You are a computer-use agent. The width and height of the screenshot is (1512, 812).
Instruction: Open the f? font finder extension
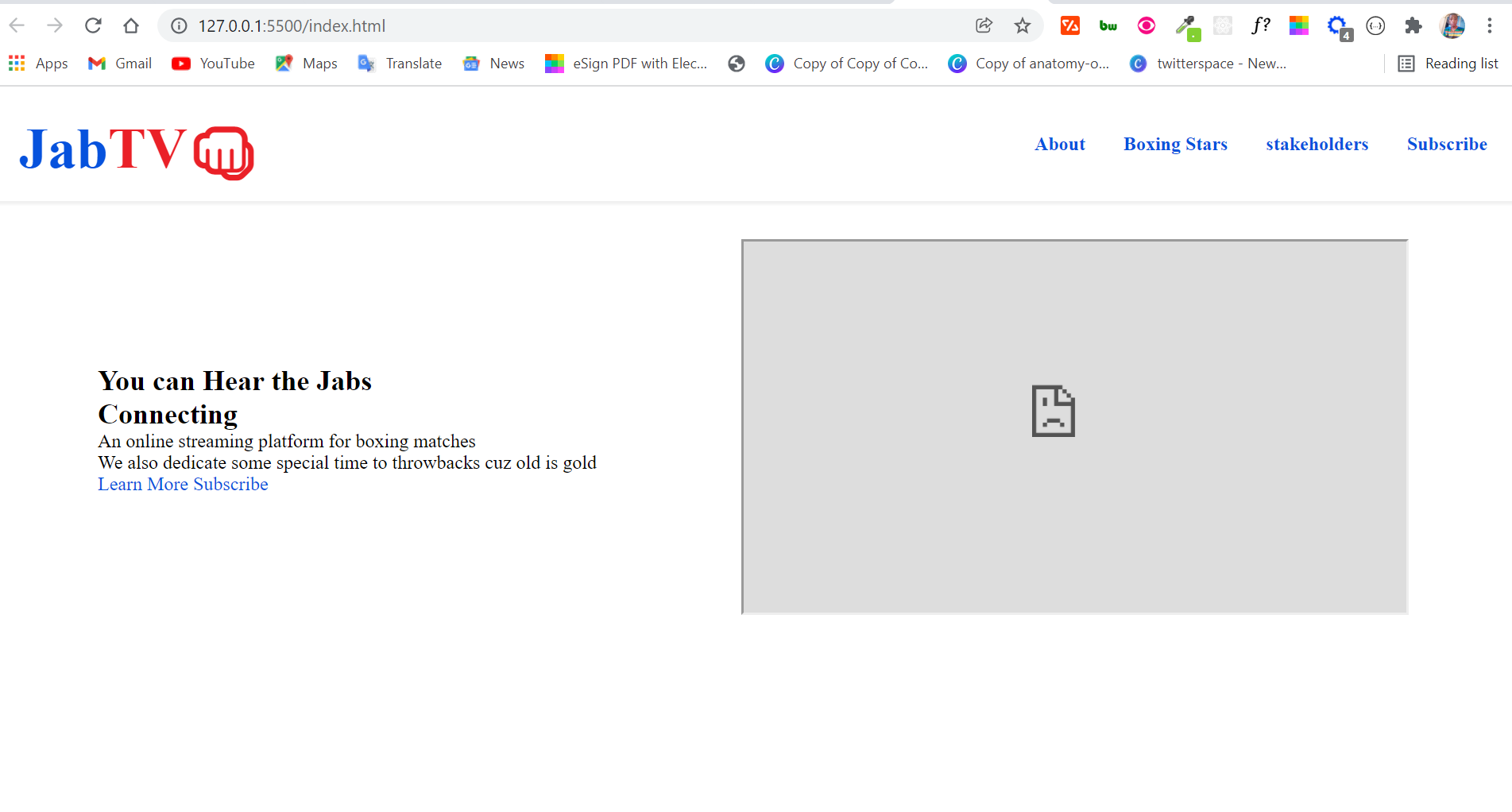coord(1261,25)
